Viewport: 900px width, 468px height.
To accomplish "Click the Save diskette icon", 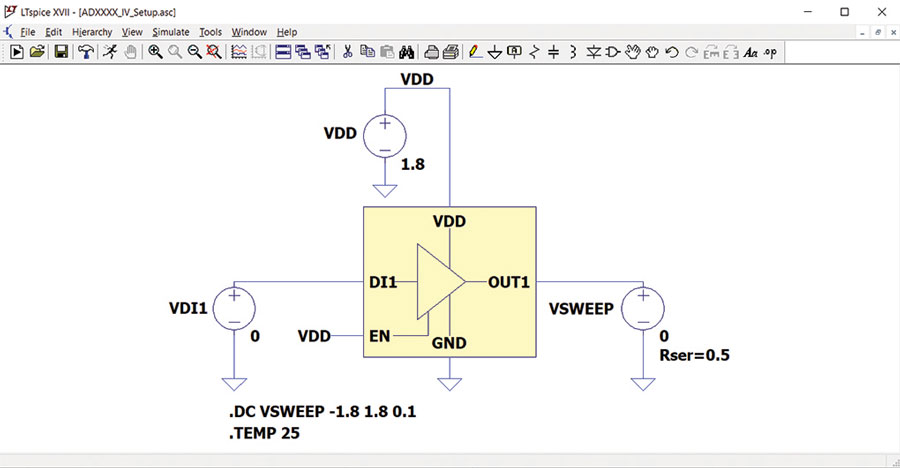I will tap(61, 52).
